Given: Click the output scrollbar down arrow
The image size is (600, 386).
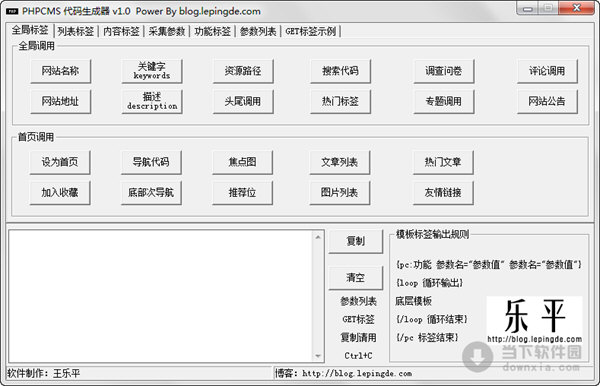Looking at the screenshot, I should [x=318, y=356].
